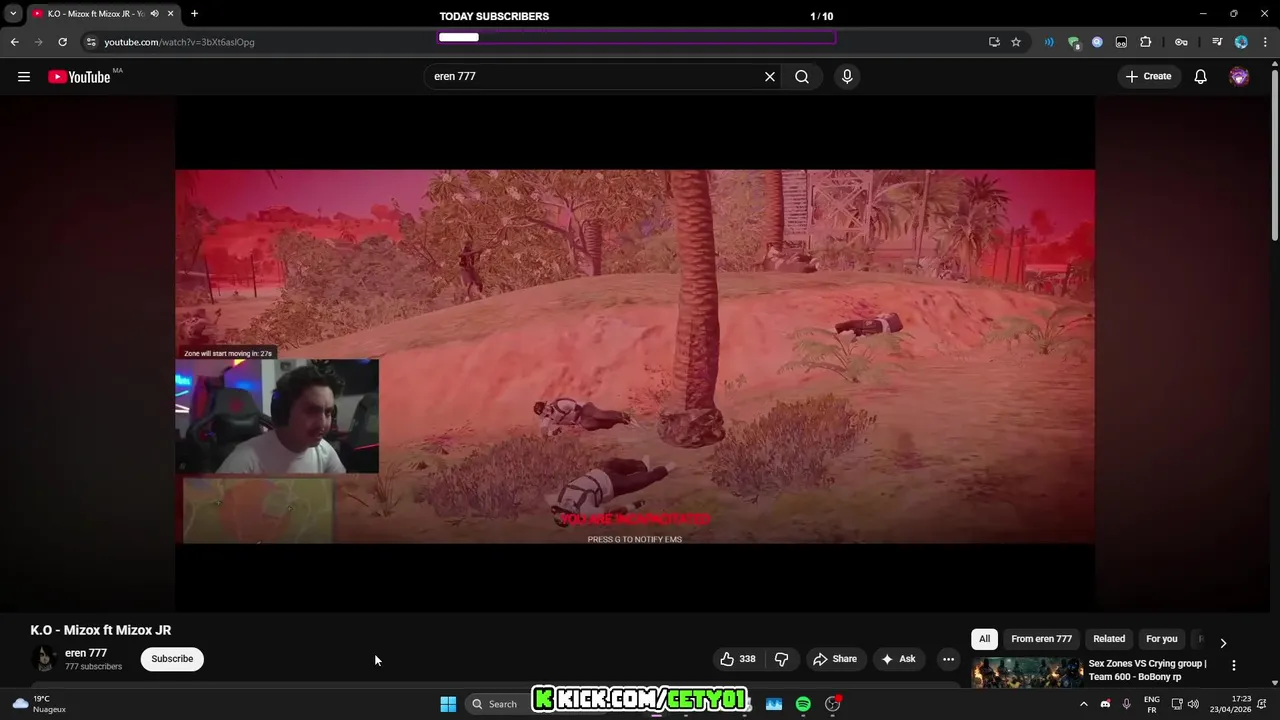
Task: Open a new browser tab
Action: (x=194, y=14)
